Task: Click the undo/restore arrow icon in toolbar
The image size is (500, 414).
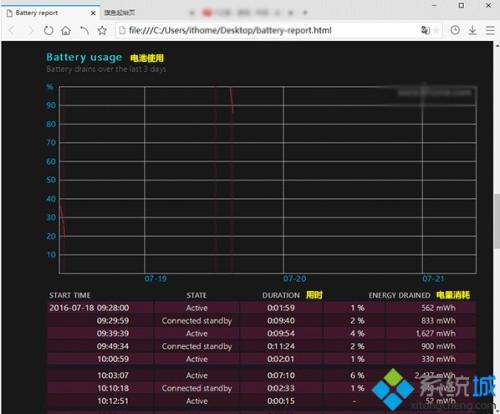Action: (84, 31)
